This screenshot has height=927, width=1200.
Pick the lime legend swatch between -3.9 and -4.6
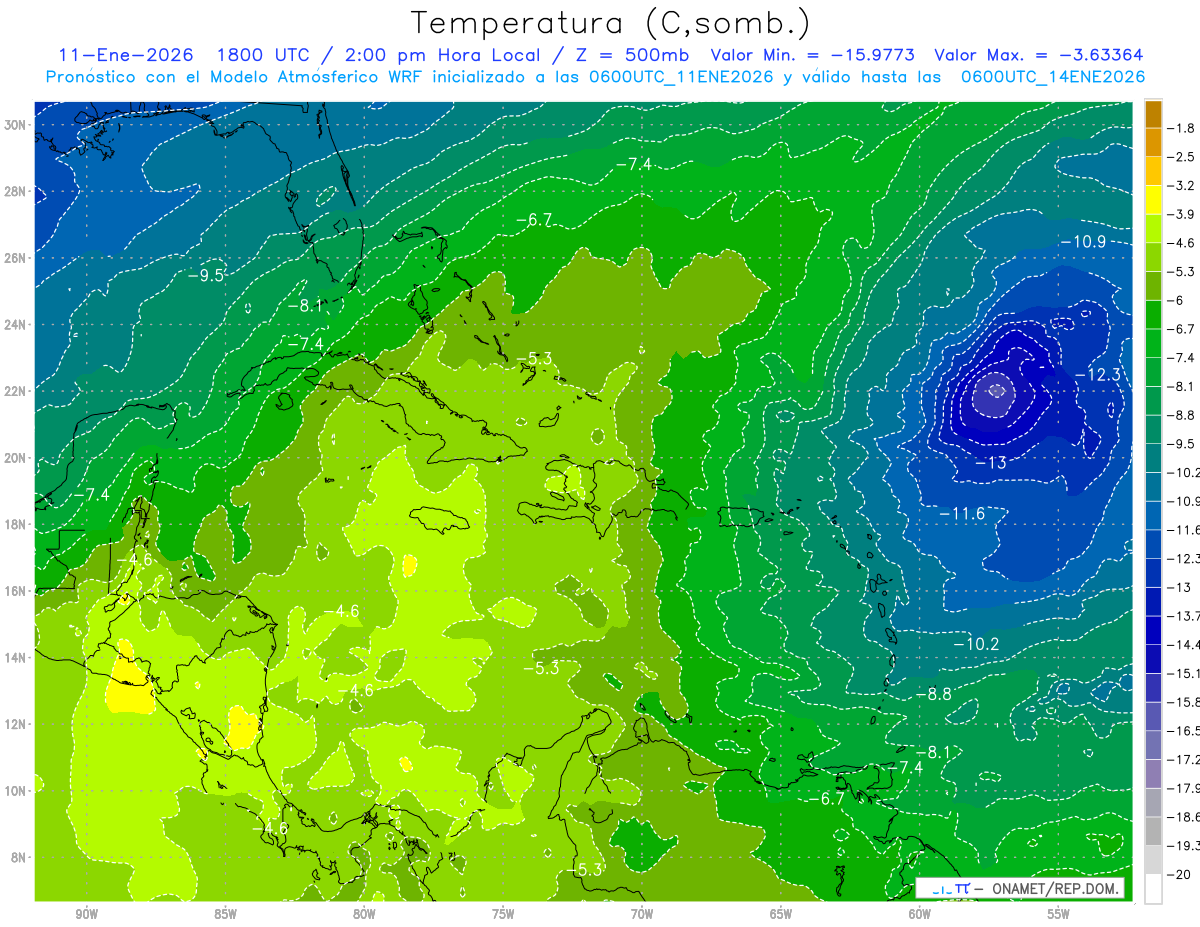click(1153, 229)
